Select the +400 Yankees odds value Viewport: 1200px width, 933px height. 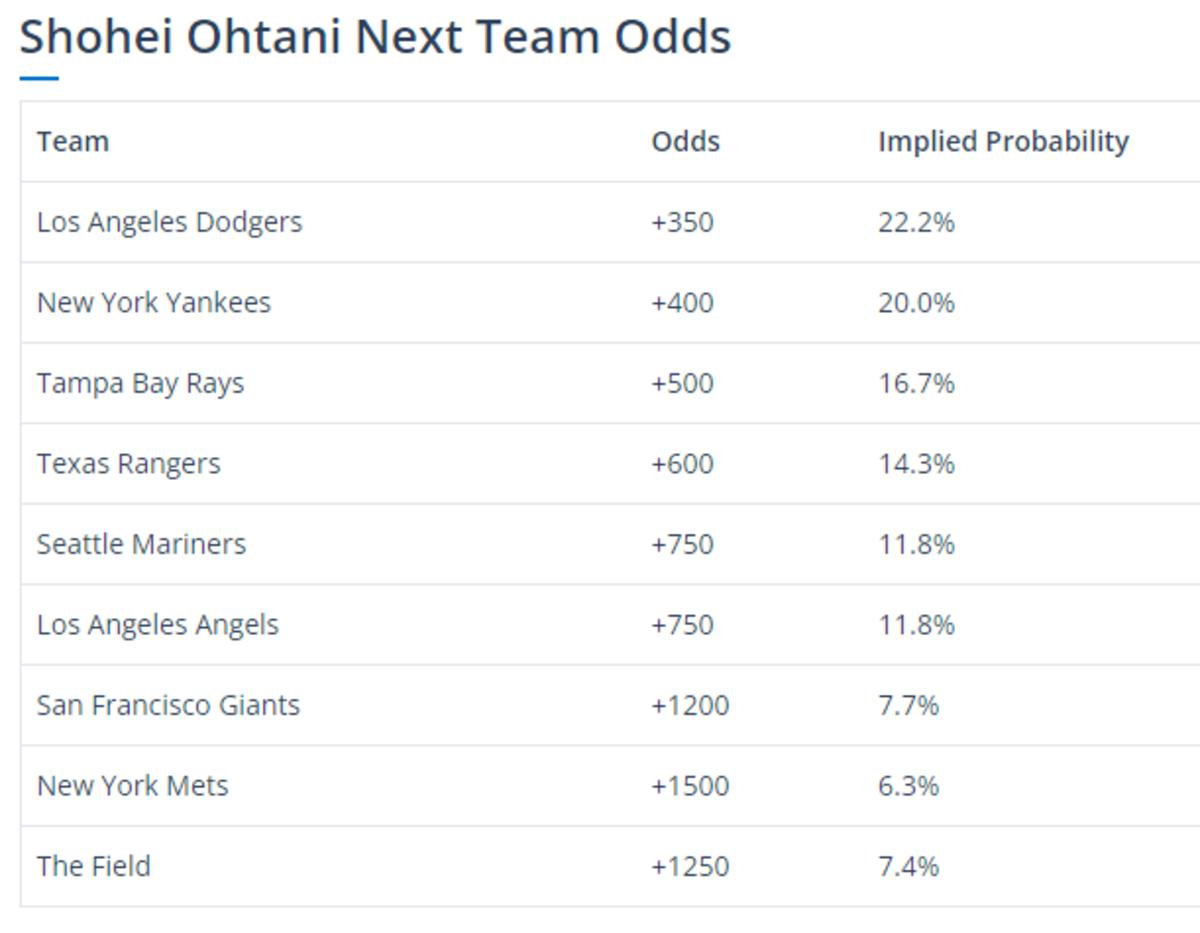[x=682, y=303]
